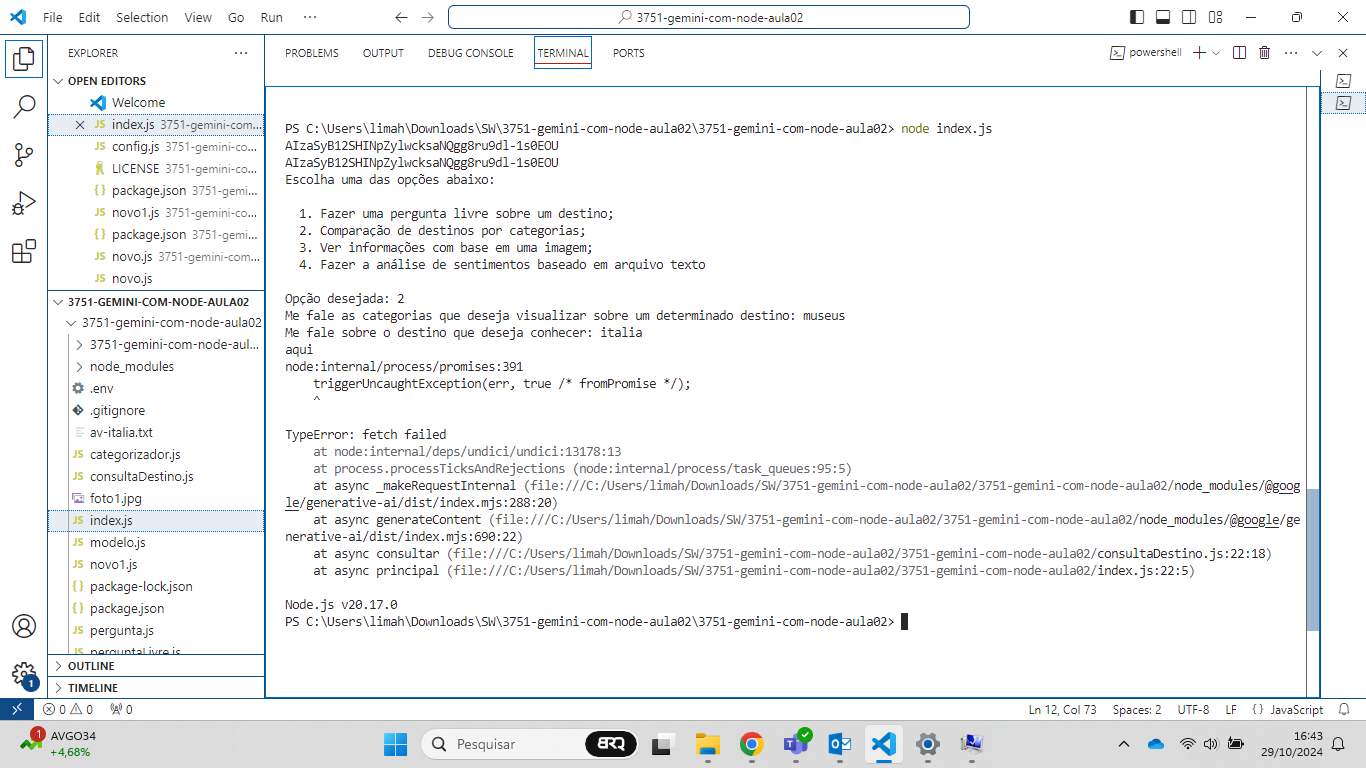Click the Ln 12, Col 73 status entry

pos(1062,709)
